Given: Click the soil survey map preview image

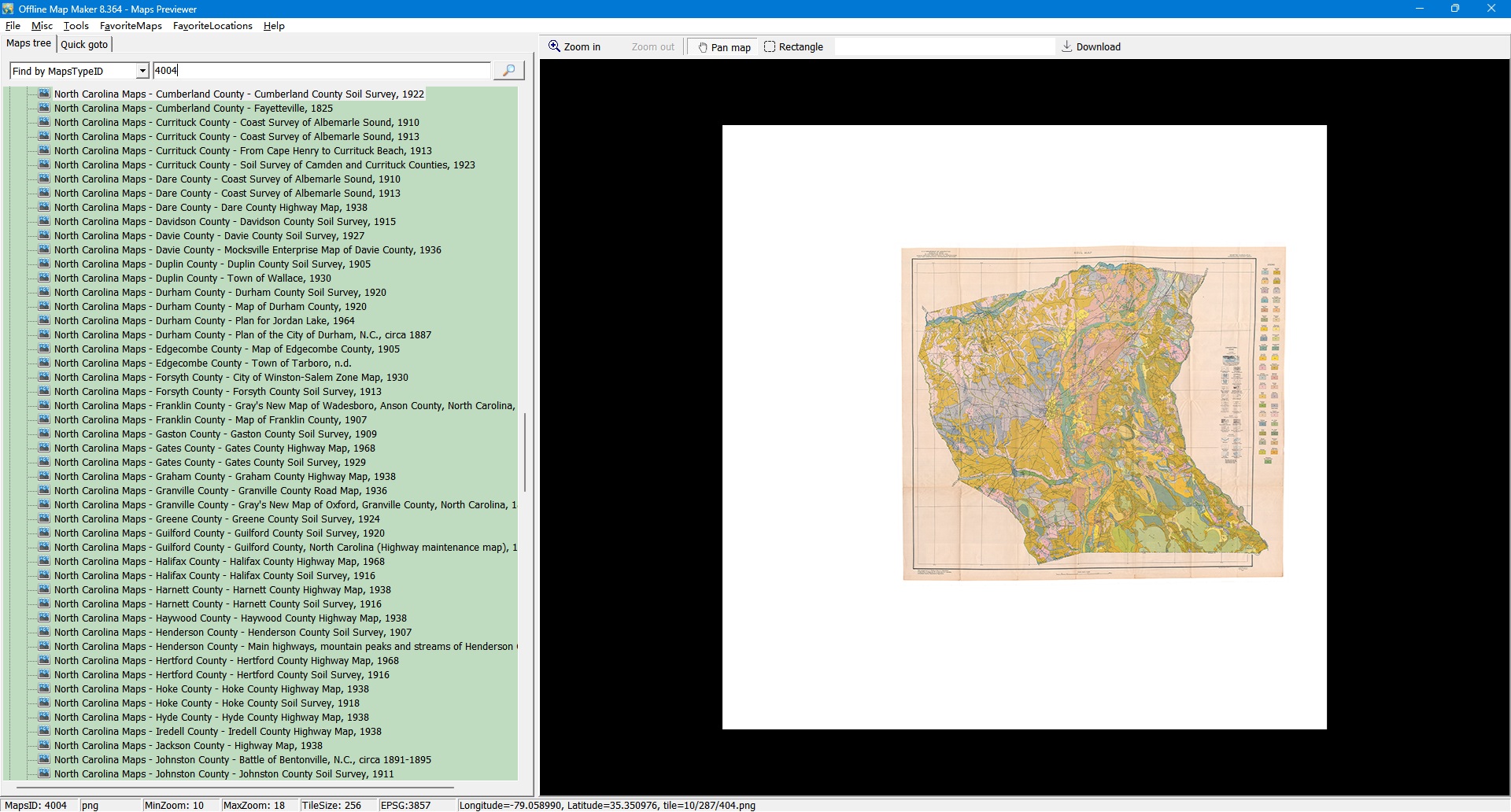Looking at the screenshot, I should pos(1092,413).
